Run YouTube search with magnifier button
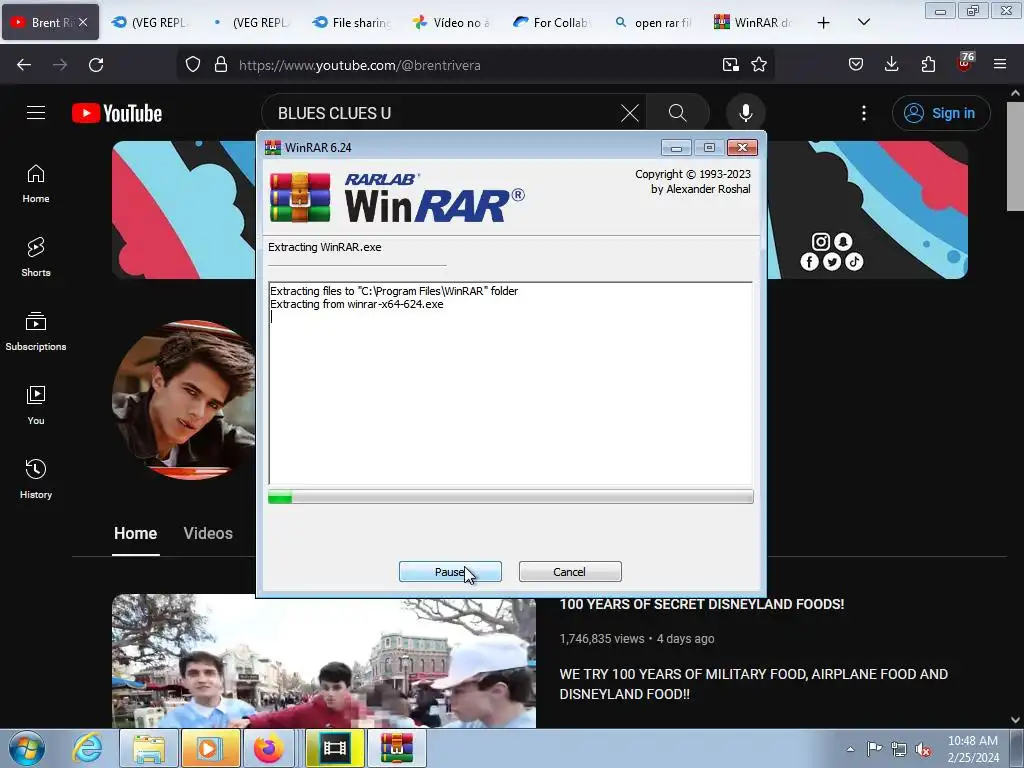1024x768 pixels. 678,113
